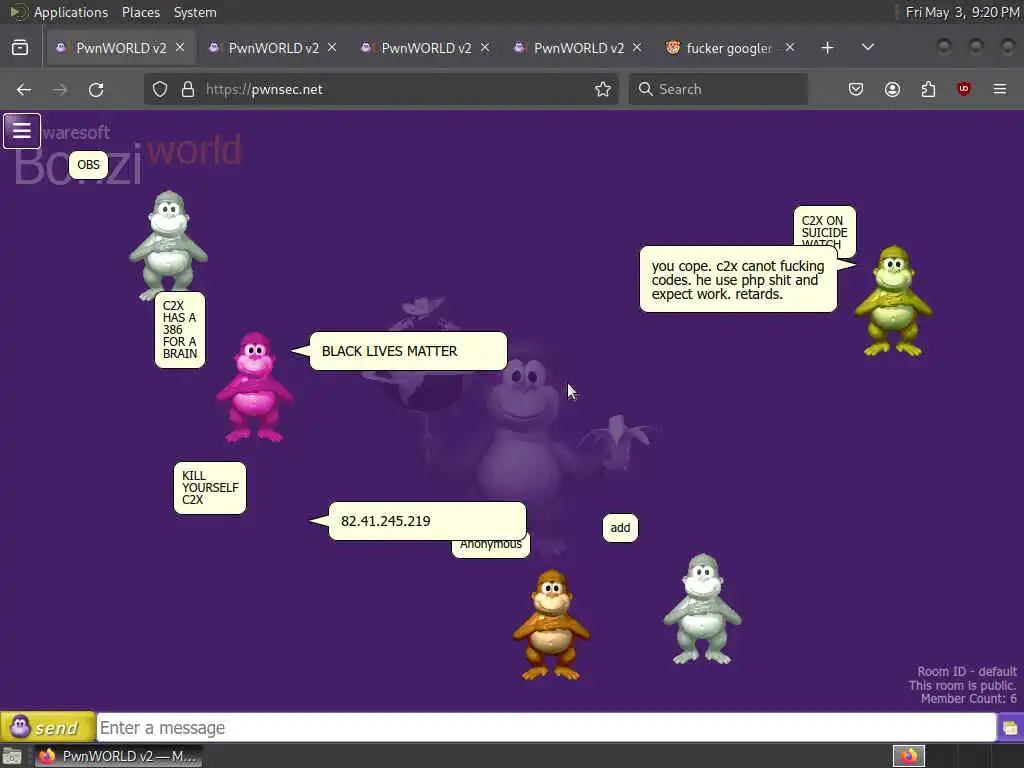The width and height of the screenshot is (1024, 768).
Task: Click the 82.41.245.219 speech bubble
Action: click(427, 521)
